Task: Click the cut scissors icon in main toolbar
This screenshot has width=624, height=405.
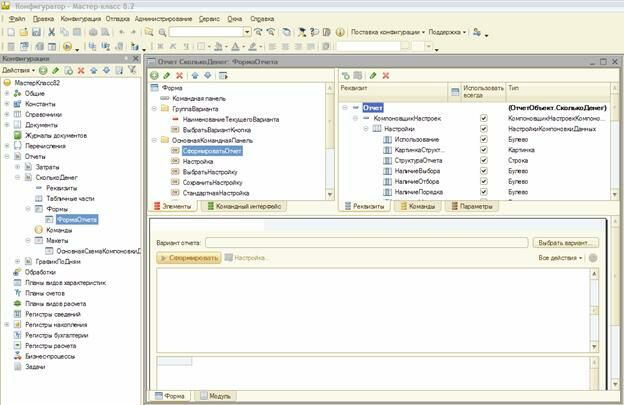Action: 51,32
